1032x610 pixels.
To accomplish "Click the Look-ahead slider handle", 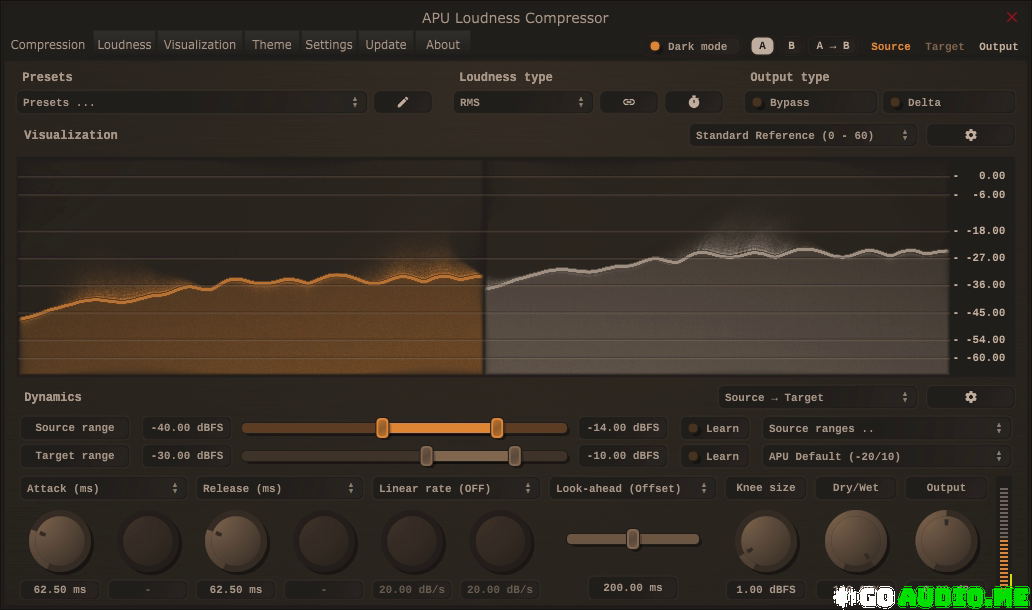I will point(632,539).
